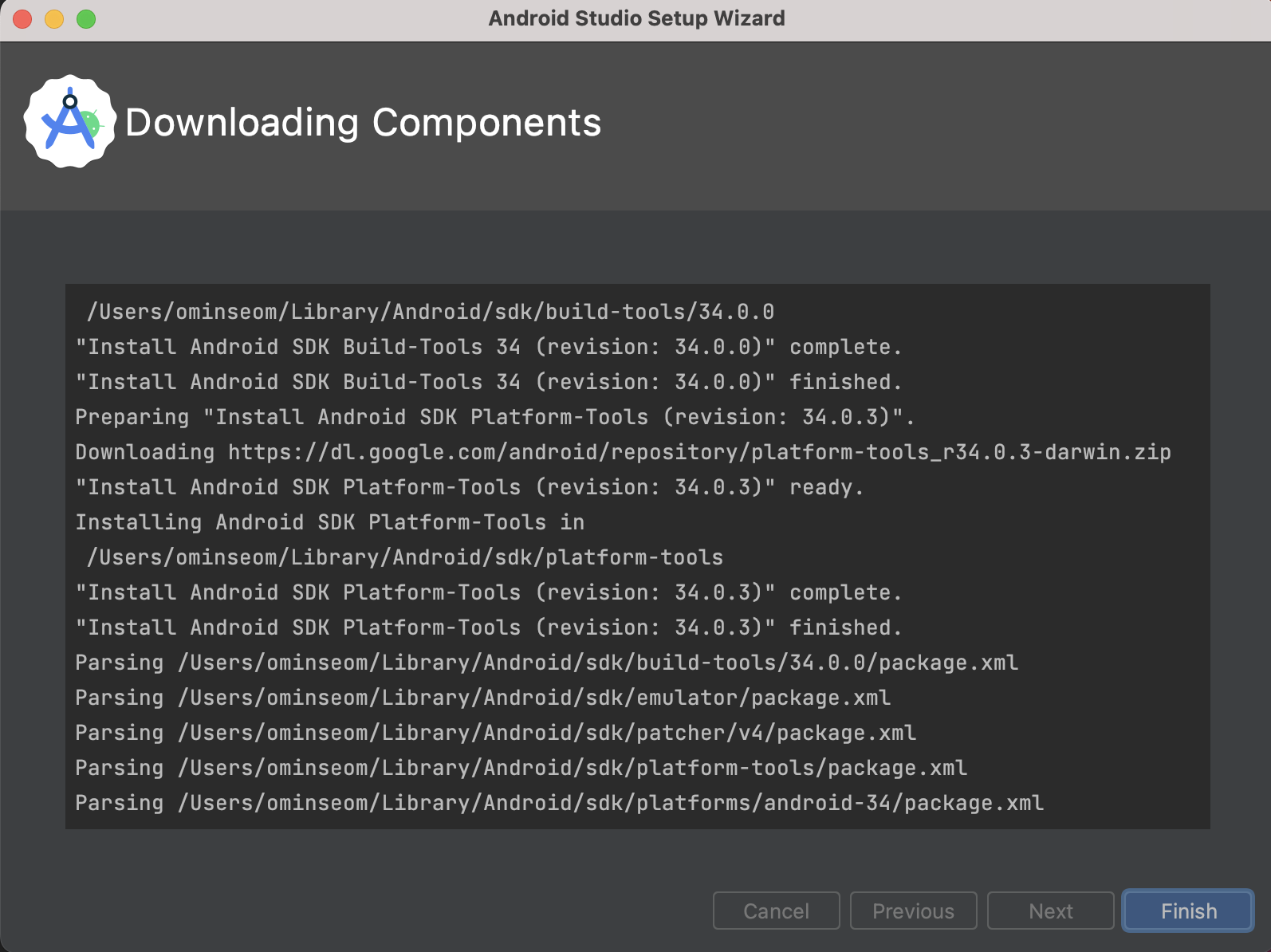Image resolution: width=1271 pixels, height=952 pixels.
Task: Click Parsing platforms/android-34/package.xml line
Action: tap(560, 803)
